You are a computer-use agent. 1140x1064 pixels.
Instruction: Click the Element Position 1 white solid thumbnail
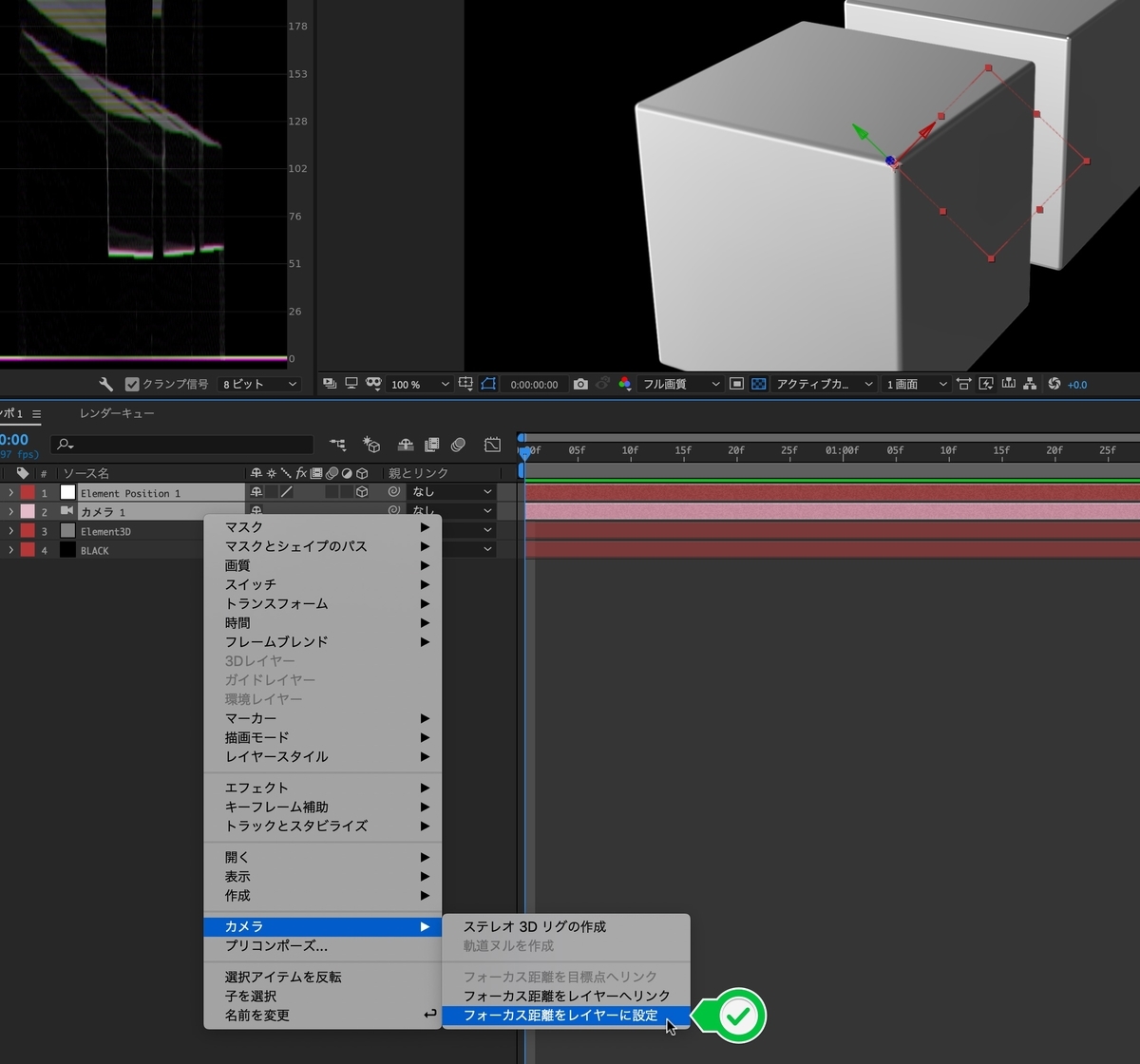[x=67, y=492]
